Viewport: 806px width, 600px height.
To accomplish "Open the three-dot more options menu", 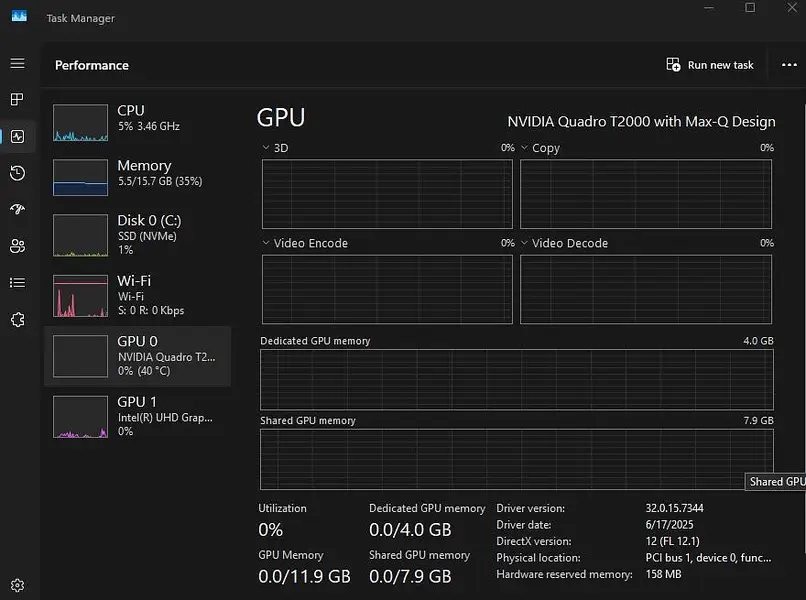I will tap(788, 65).
